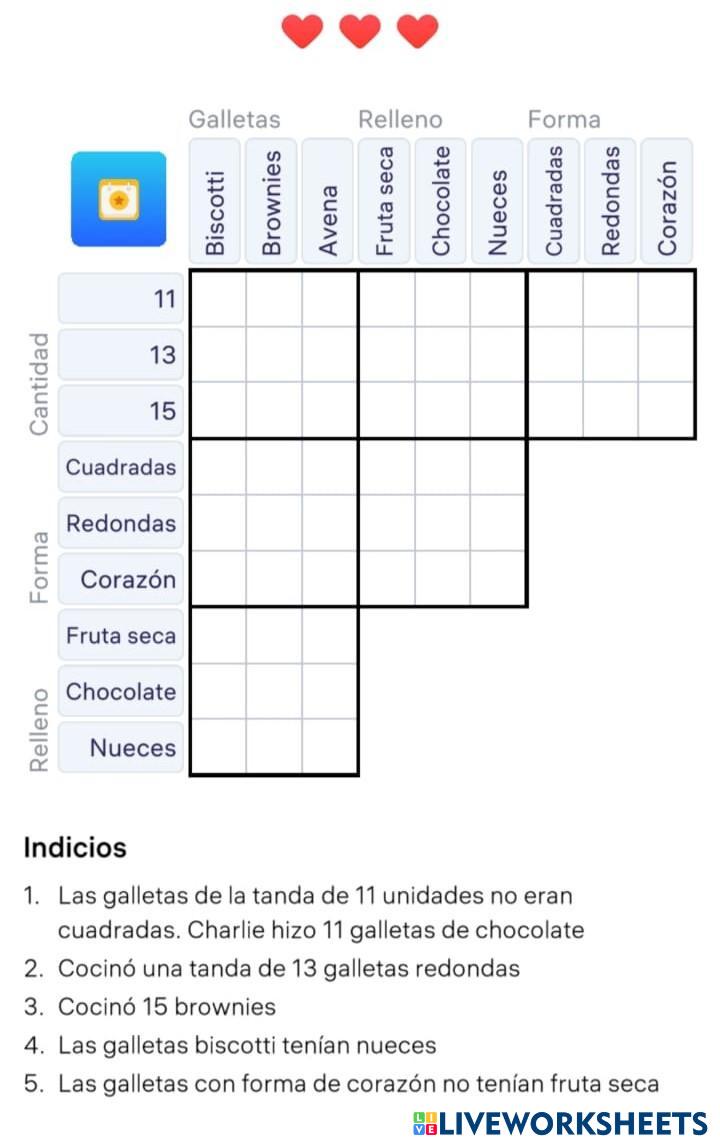Click the Redondas row label

pyautogui.click(x=121, y=523)
